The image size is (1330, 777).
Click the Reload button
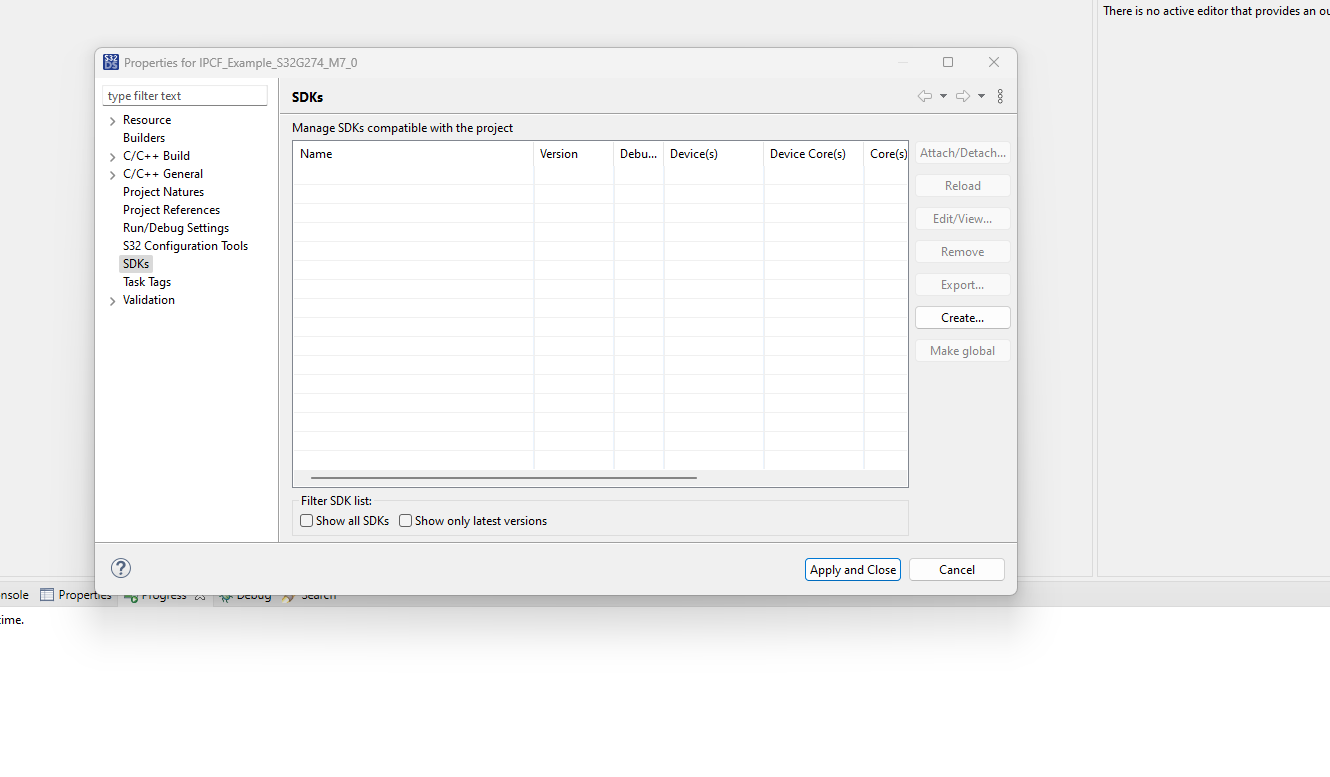click(963, 186)
